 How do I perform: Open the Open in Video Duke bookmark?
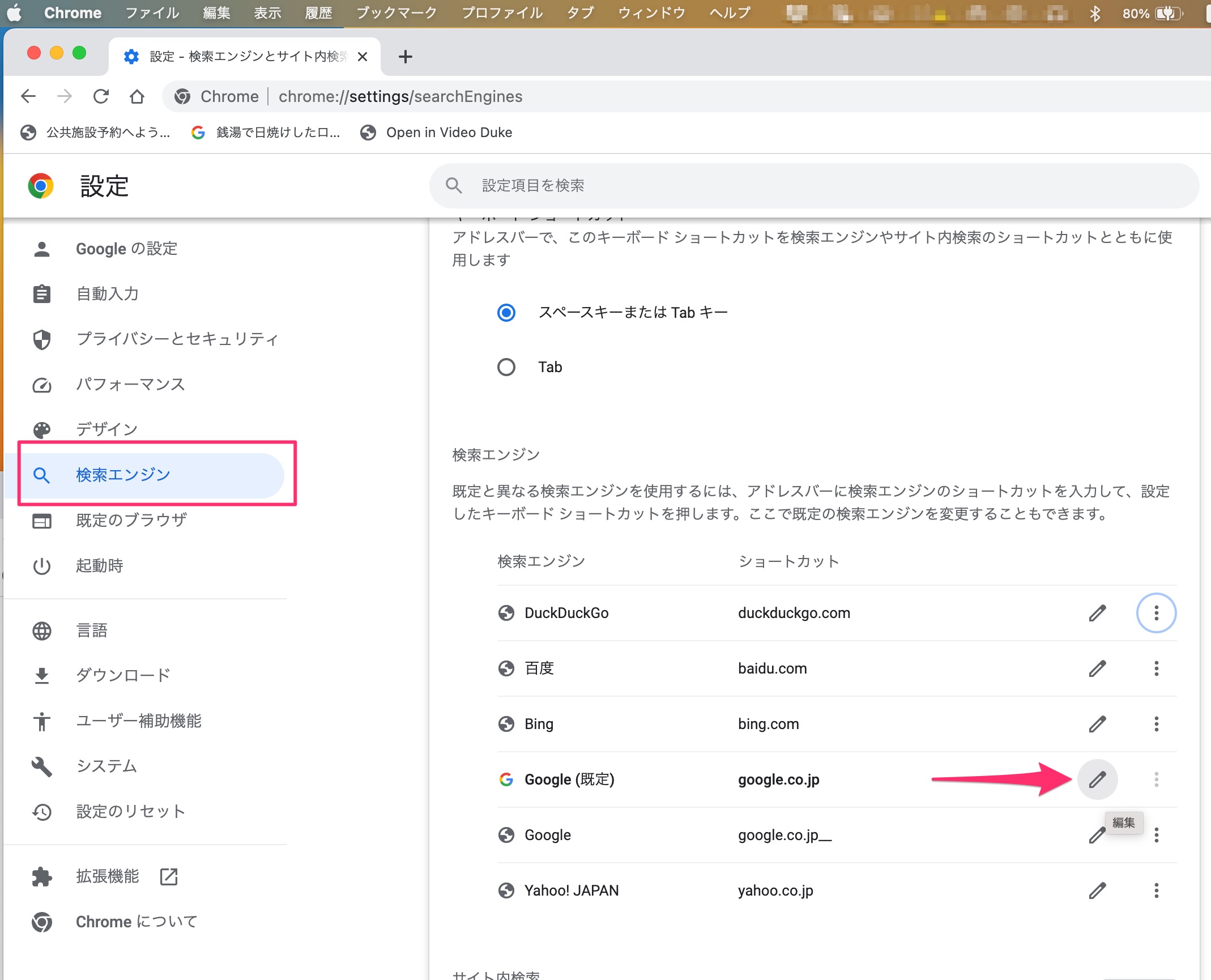(x=436, y=133)
